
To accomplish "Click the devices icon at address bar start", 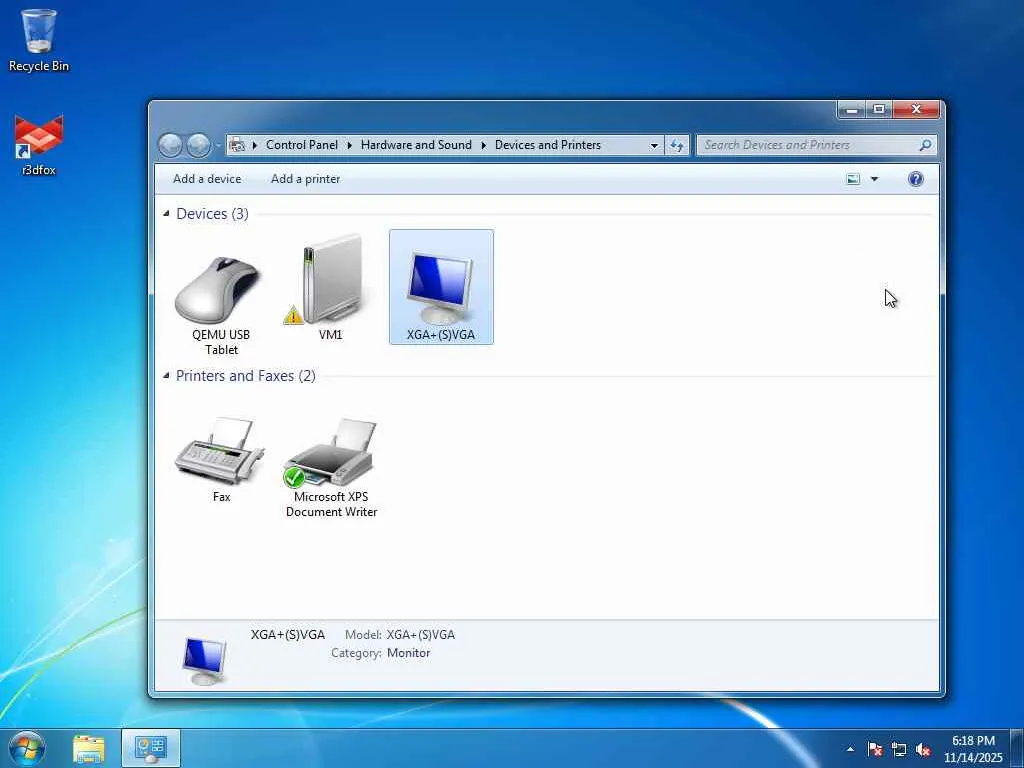I will click(x=238, y=145).
